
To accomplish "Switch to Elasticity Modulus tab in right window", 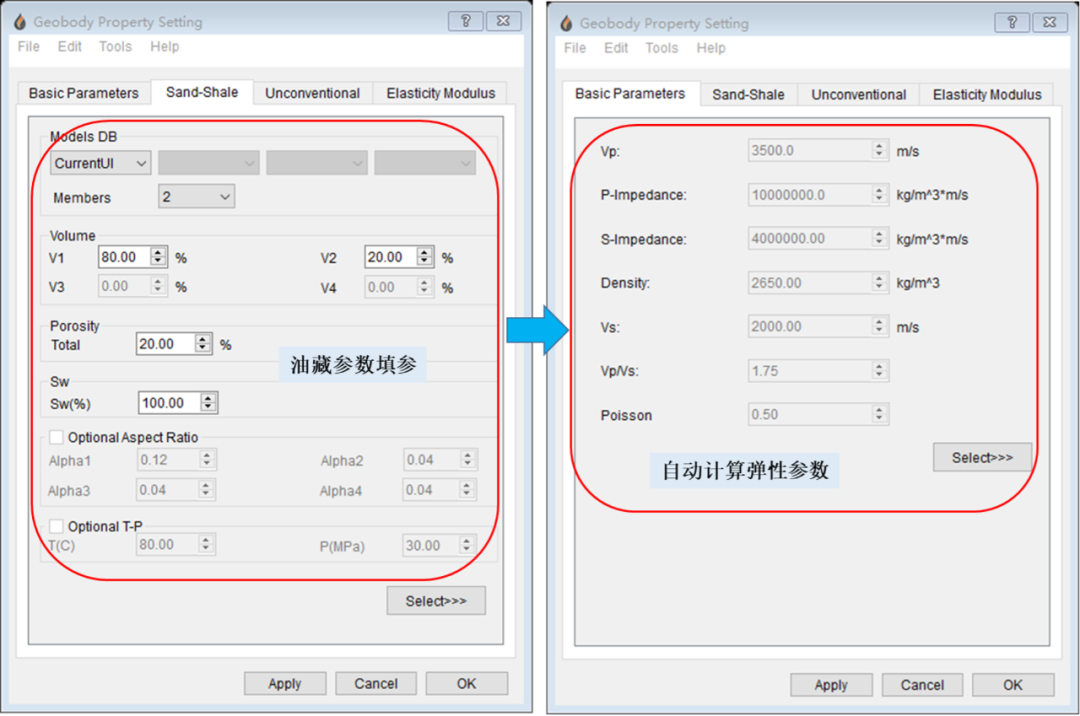I will click(986, 94).
